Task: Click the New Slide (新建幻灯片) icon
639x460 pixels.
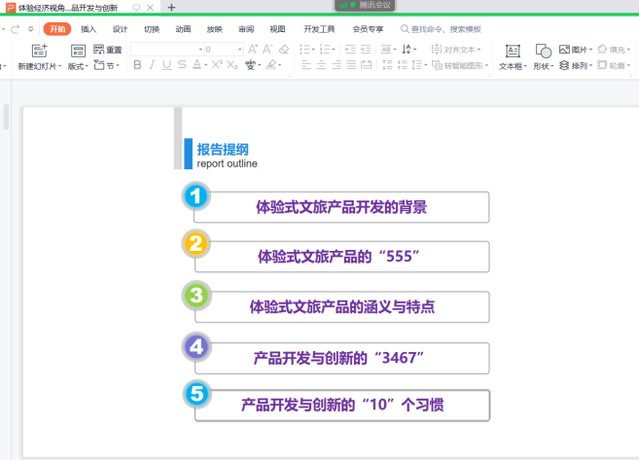Action: coord(39,50)
